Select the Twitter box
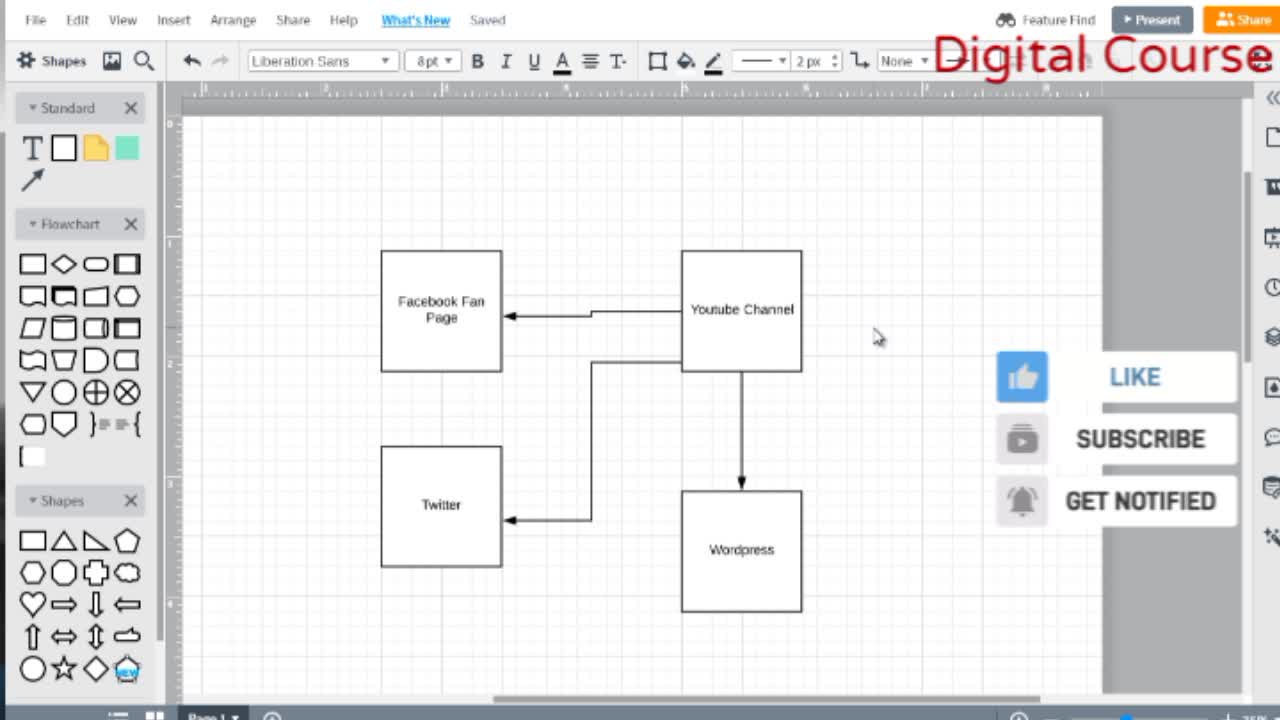1280x720 pixels. pos(441,506)
